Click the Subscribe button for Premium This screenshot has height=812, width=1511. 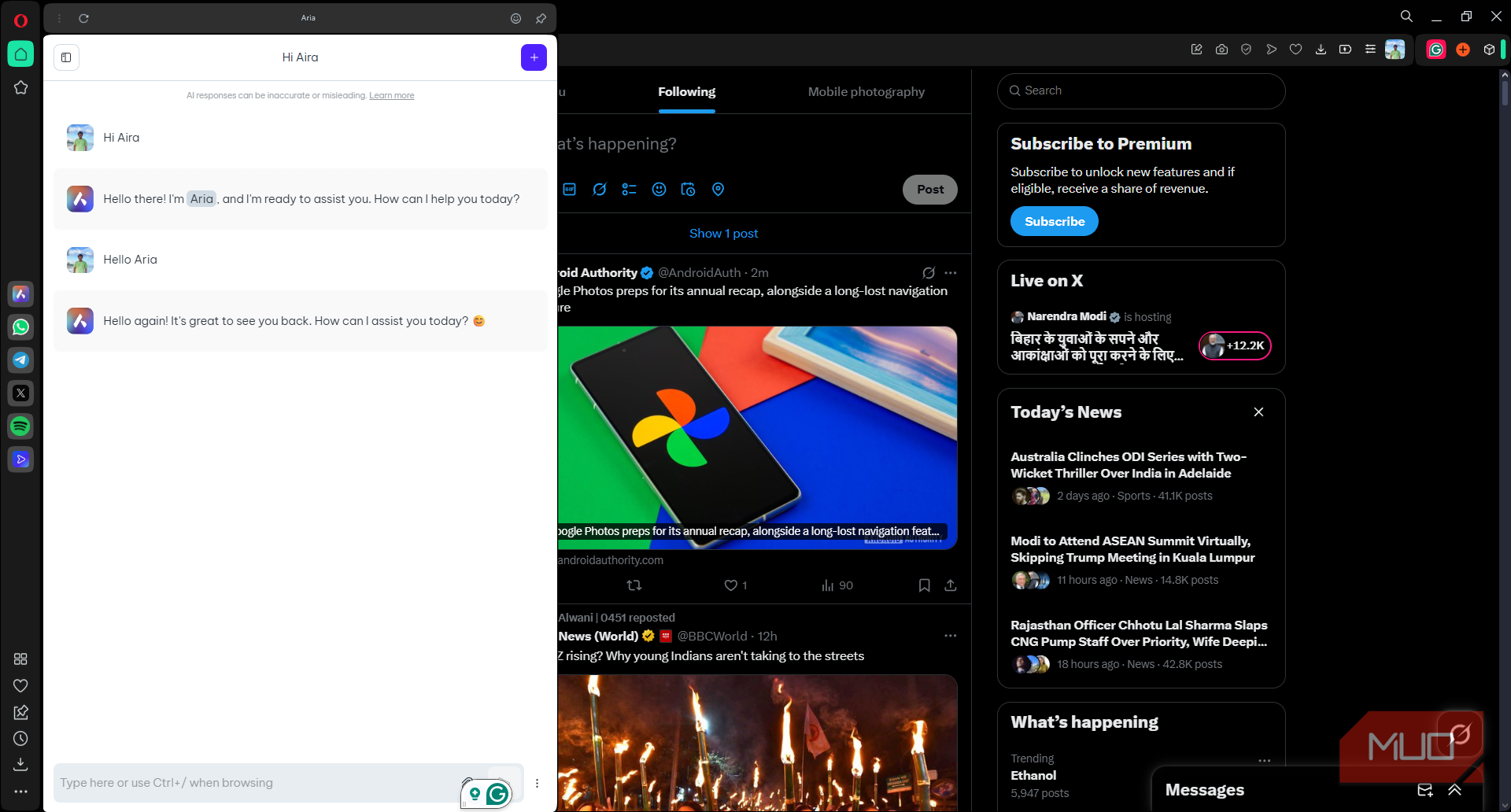click(x=1054, y=222)
